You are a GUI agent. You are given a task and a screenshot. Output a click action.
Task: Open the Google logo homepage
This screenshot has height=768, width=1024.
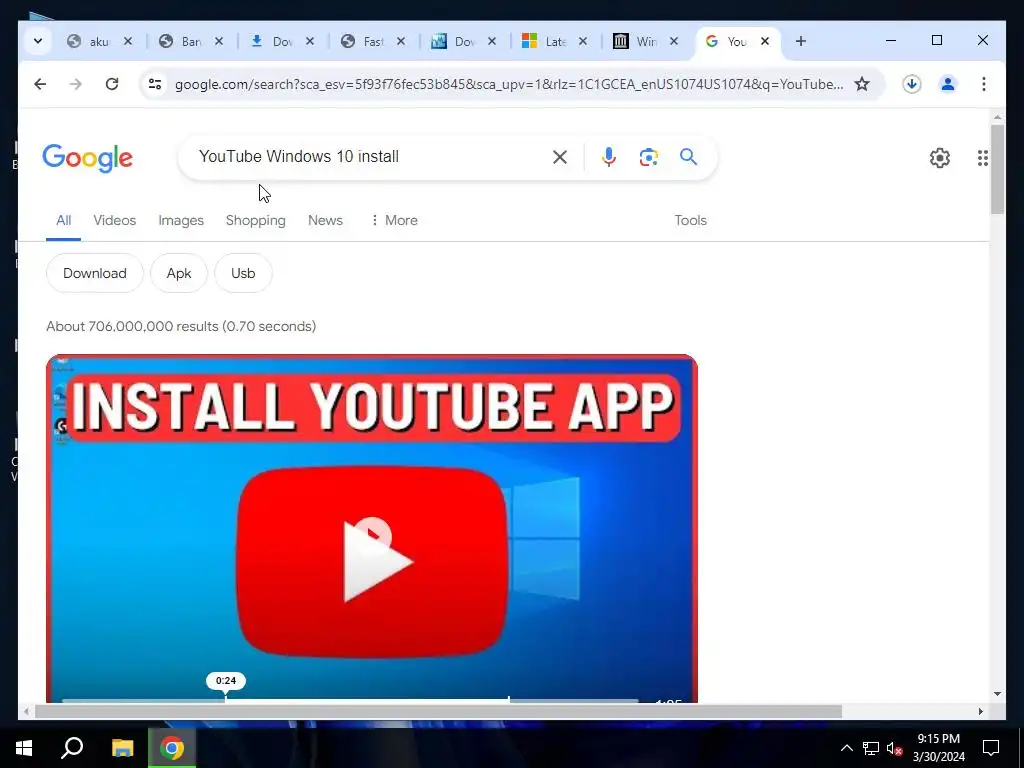[88, 158]
